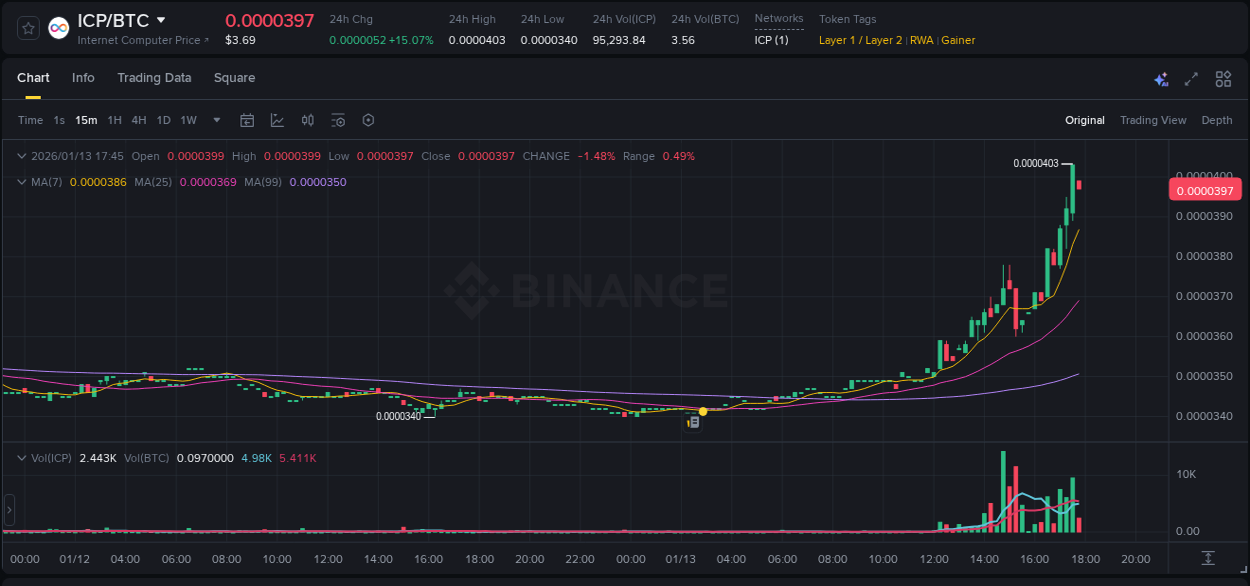Select the chart overlay line icon
The image size is (1250, 586).
tap(277, 120)
